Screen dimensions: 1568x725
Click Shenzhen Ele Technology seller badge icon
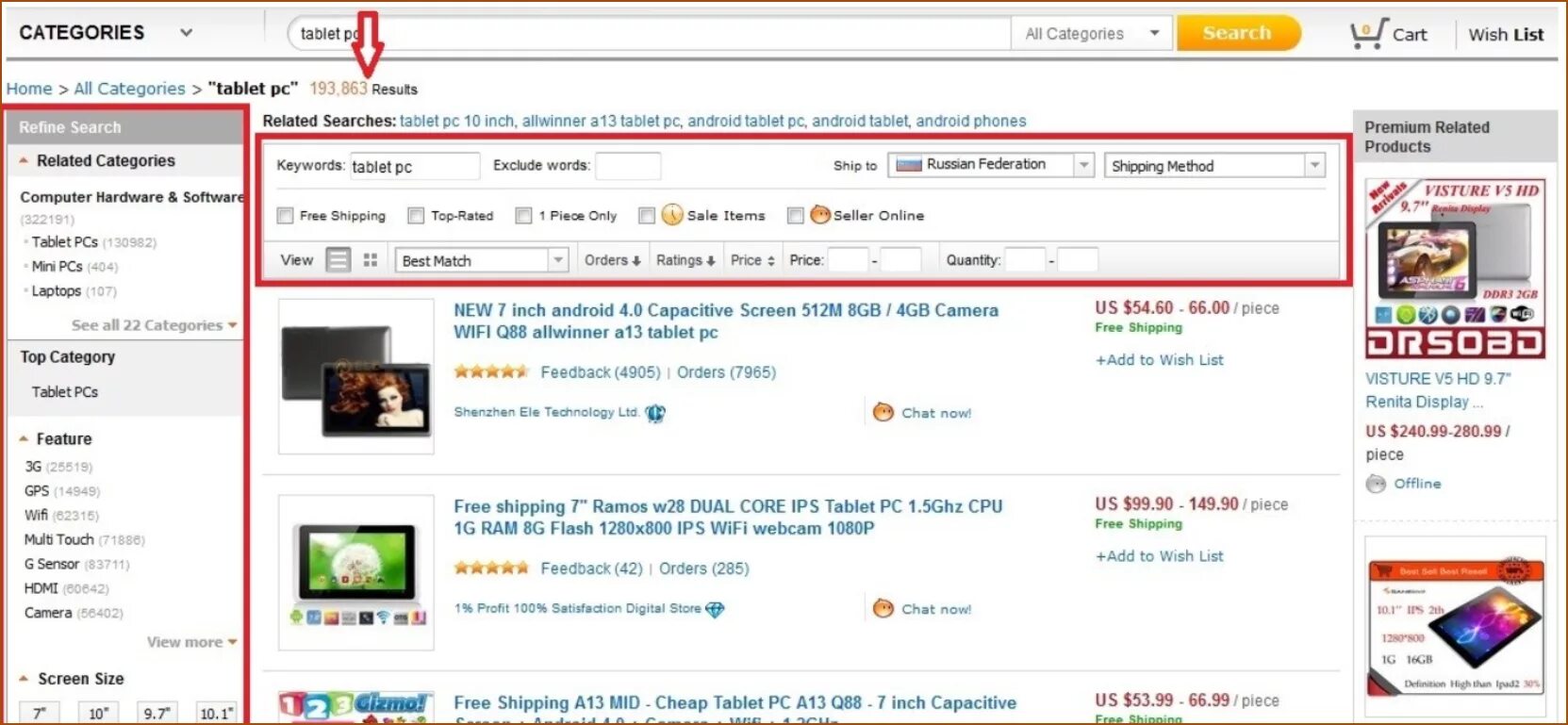[655, 413]
